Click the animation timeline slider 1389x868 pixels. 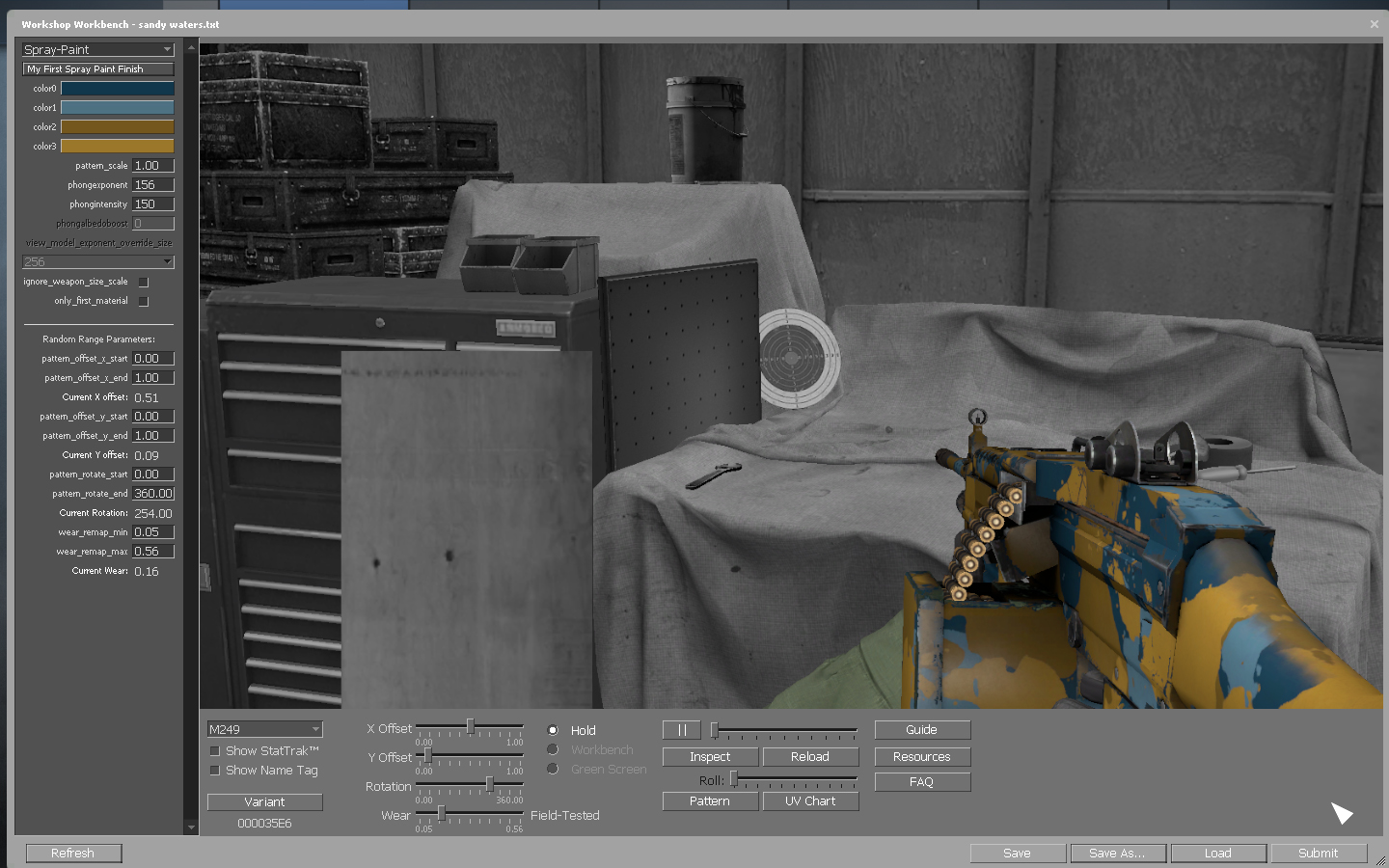783,730
